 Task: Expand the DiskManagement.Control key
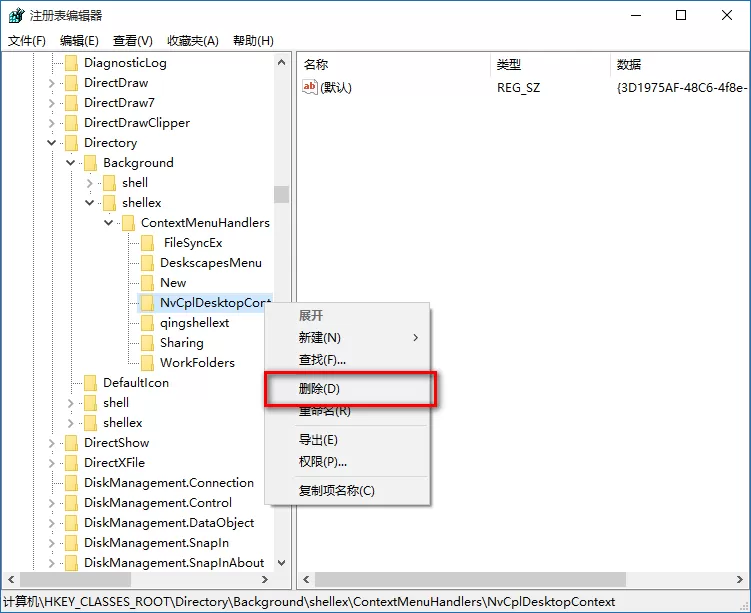coord(52,503)
